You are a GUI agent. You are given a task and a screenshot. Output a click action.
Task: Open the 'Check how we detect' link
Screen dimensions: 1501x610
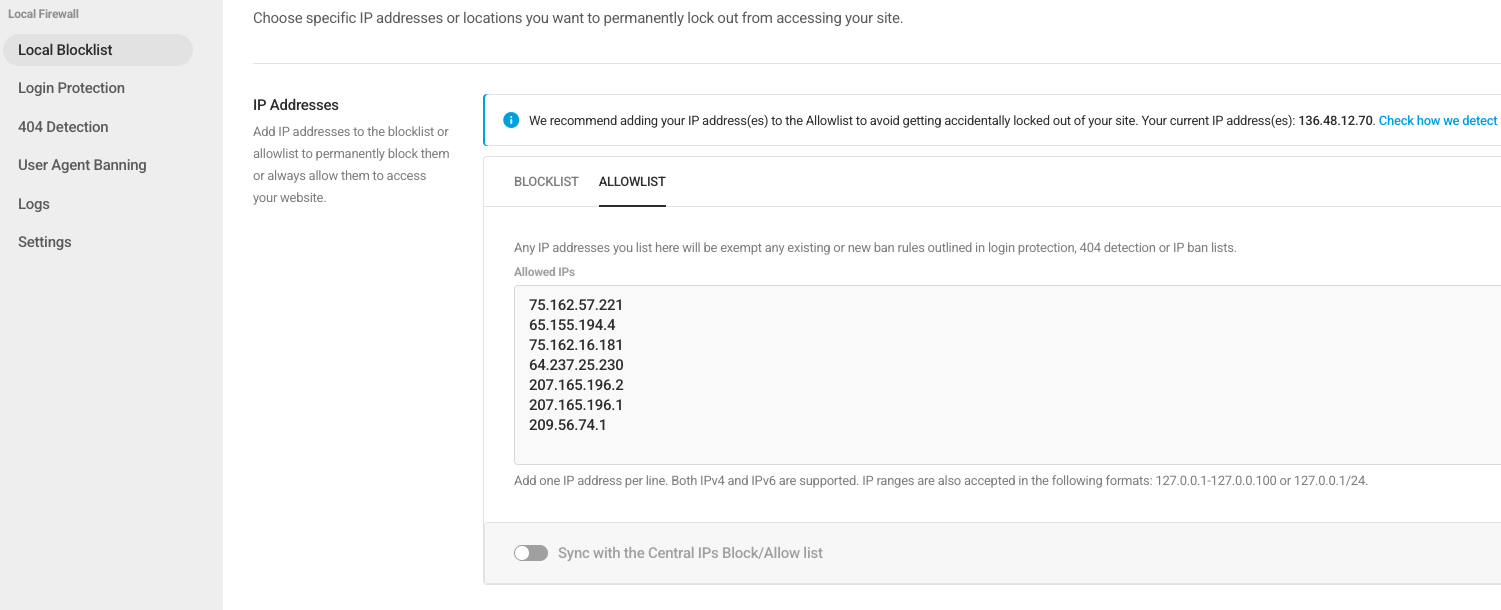click(1437, 121)
